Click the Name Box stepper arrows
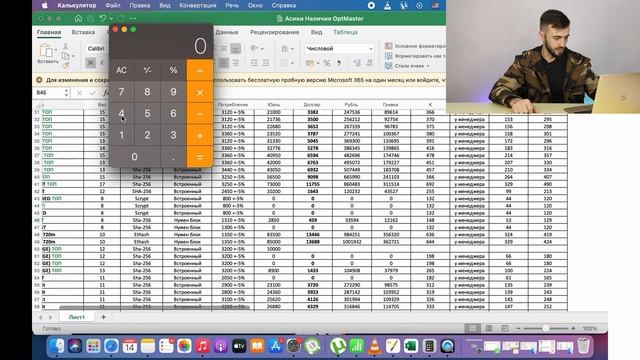Viewport: 640px width, 360px height. pyautogui.click(x=67, y=93)
